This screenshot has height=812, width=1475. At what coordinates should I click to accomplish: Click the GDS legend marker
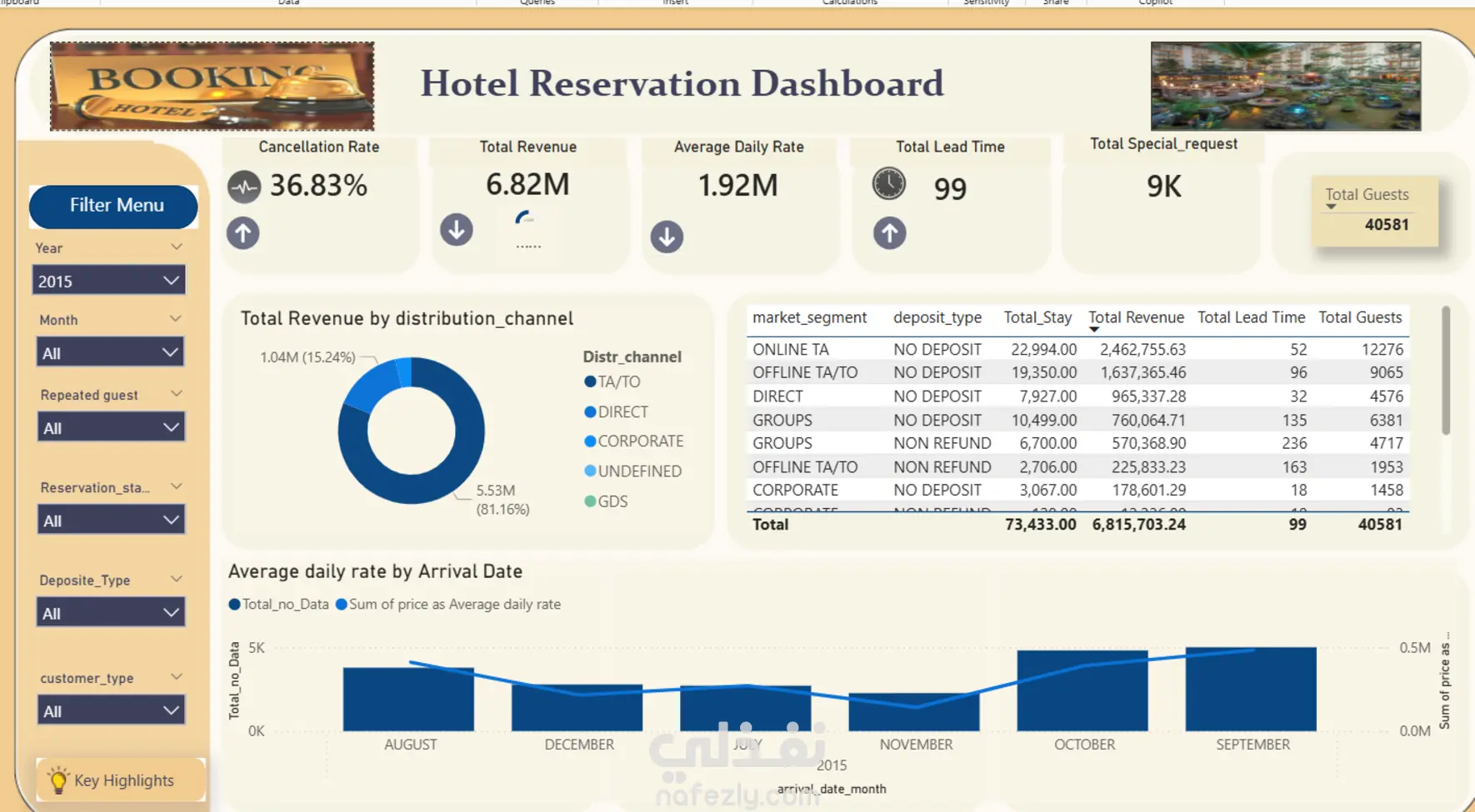pyautogui.click(x=590, y=501)
